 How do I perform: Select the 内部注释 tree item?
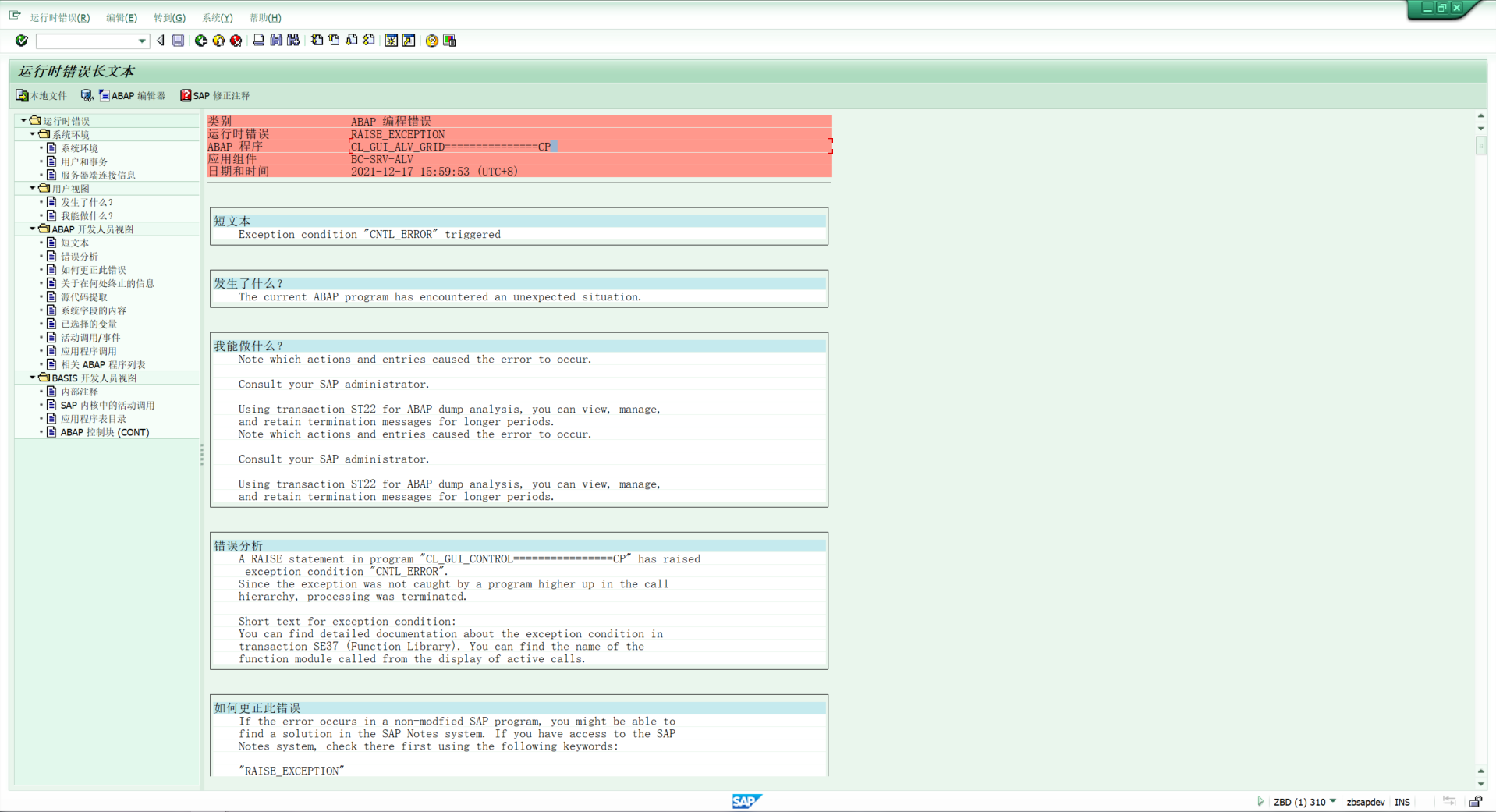80,392
